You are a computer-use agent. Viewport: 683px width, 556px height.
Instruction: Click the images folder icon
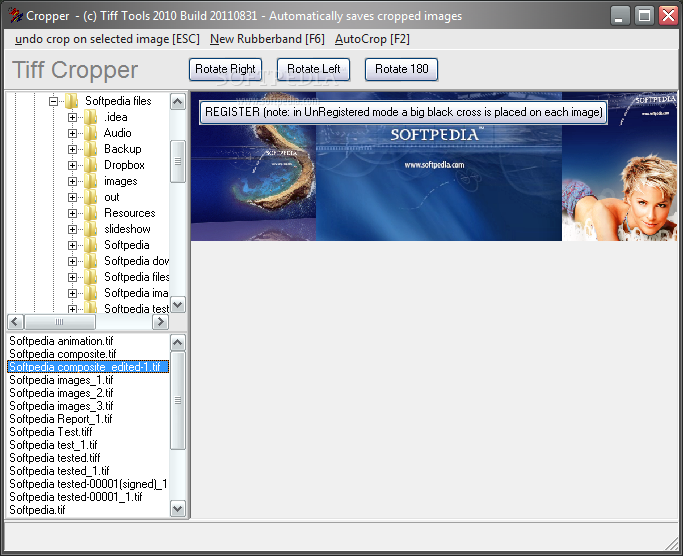[x=90, y=181]
